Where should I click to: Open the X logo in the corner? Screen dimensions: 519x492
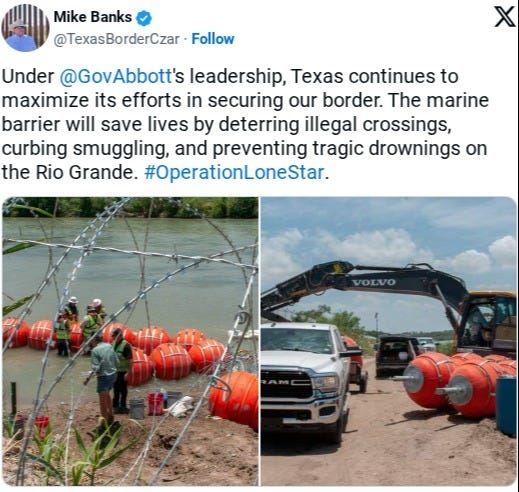pos(504,17)
